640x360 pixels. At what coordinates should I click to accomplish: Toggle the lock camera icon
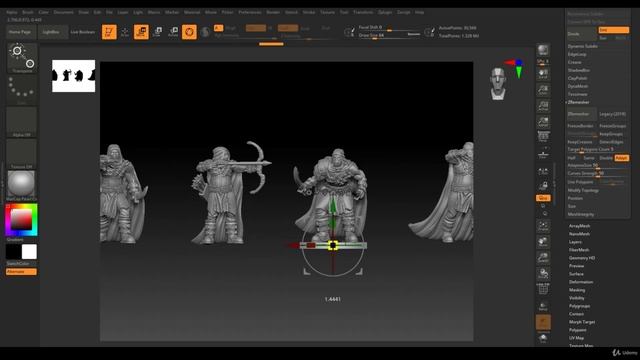pyautogui.click(x=543, y=186)
